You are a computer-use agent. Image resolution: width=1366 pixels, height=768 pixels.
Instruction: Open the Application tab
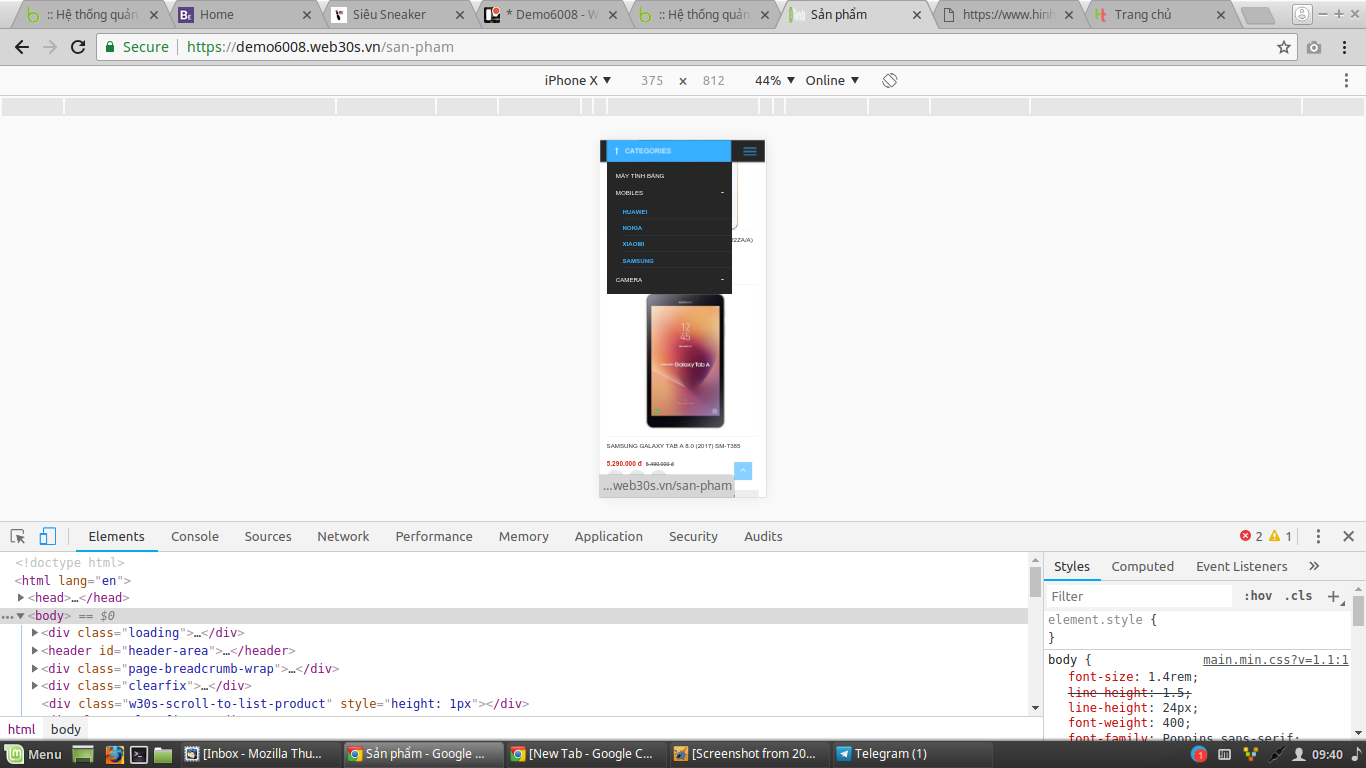click(609, 536)
